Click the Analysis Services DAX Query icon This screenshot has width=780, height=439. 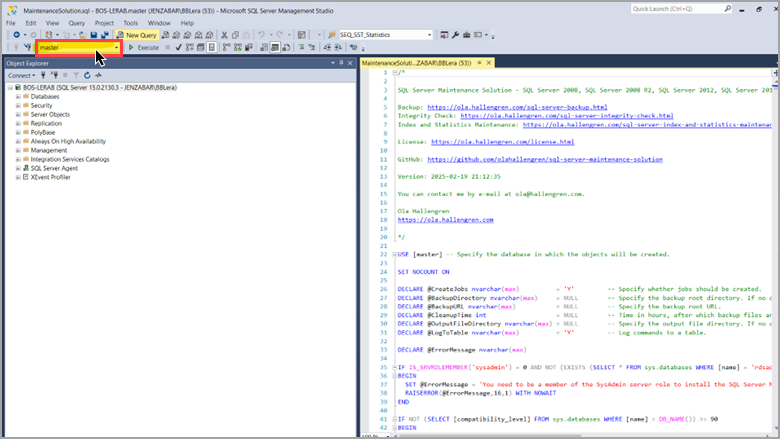209,35
